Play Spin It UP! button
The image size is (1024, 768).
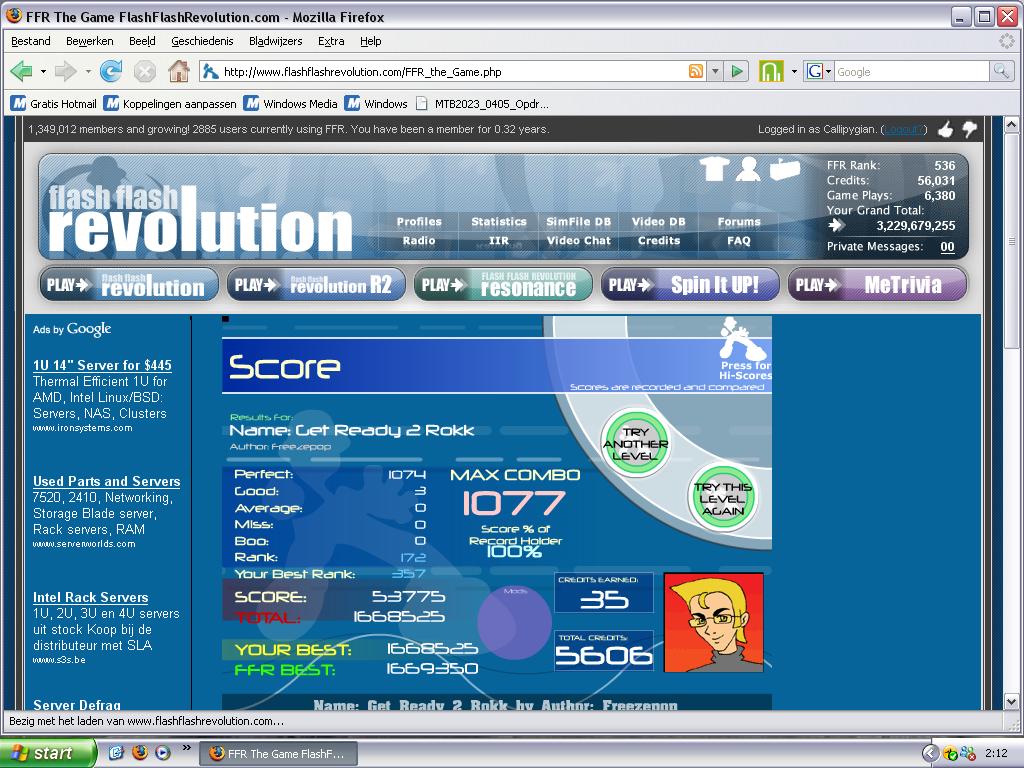click(690, 285)
